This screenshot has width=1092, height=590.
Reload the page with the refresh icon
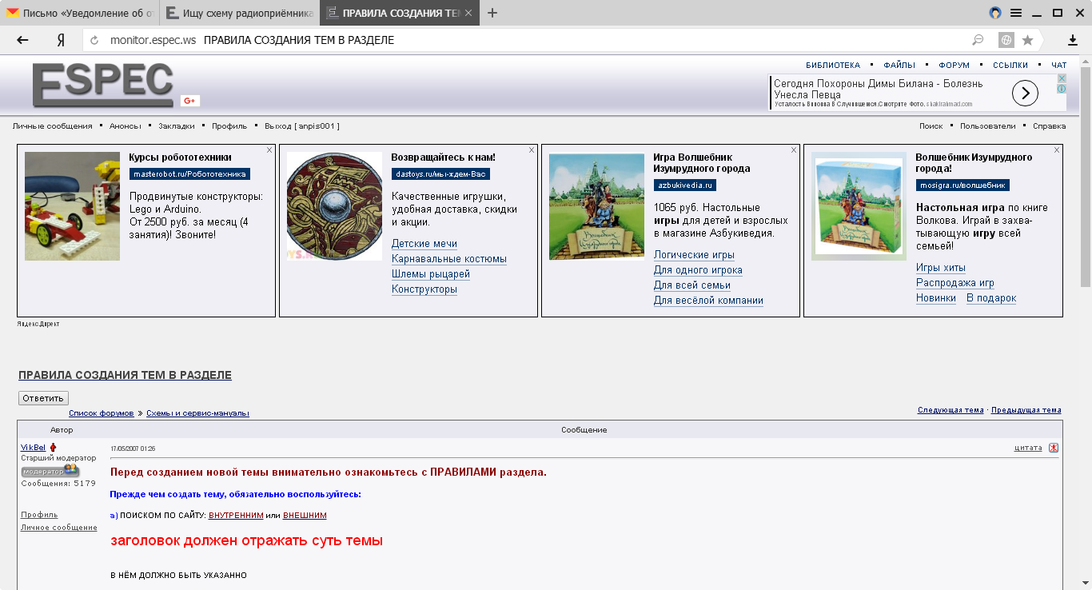[x=93, y=40]
